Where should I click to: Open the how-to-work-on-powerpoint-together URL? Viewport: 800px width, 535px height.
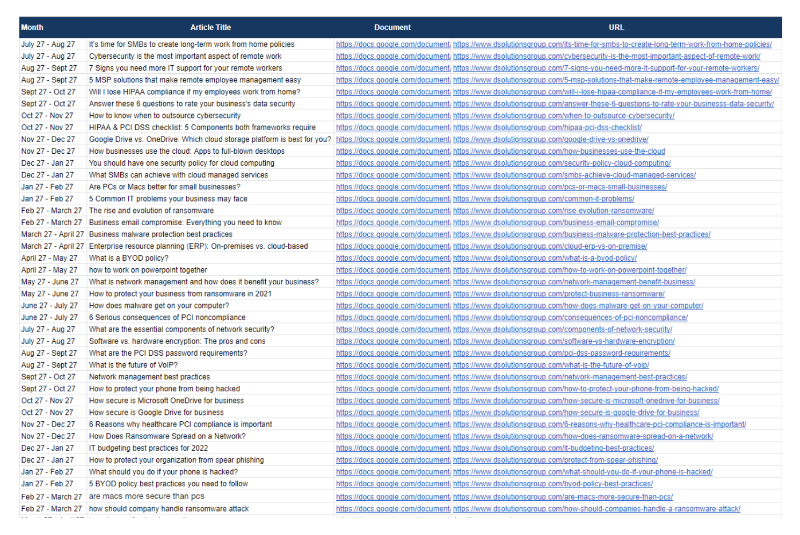point(570,270)
